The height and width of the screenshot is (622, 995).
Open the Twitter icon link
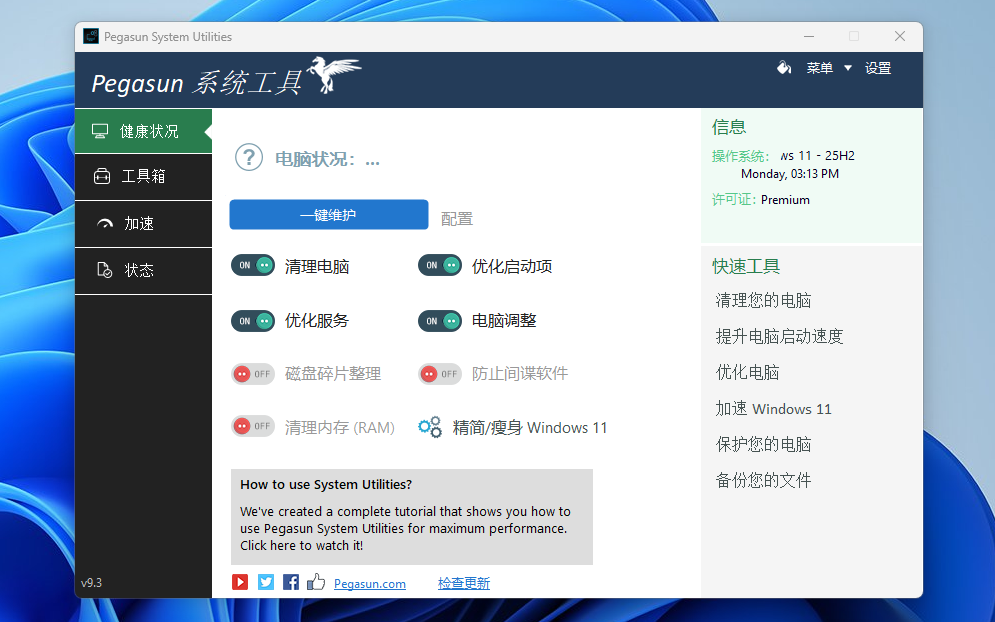265,582
